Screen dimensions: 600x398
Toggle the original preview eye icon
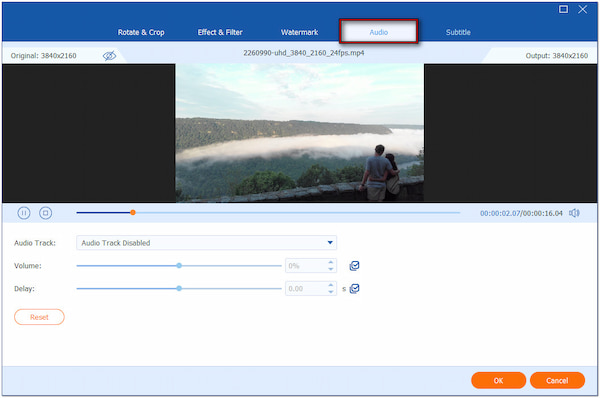(109, 56)
